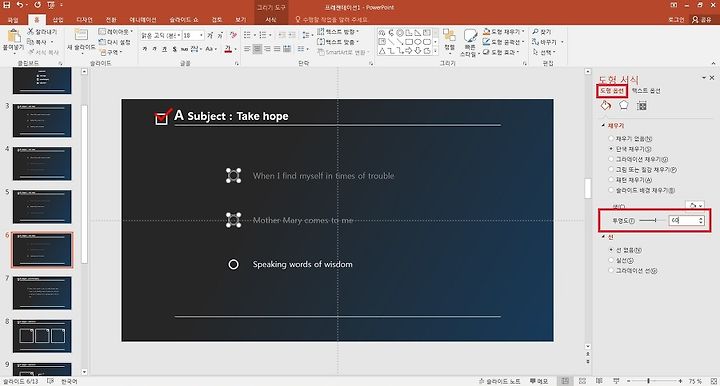The width and height of the screenshot is (720, 386).
Task: Increase font size
Action: (x=210, y=35)
